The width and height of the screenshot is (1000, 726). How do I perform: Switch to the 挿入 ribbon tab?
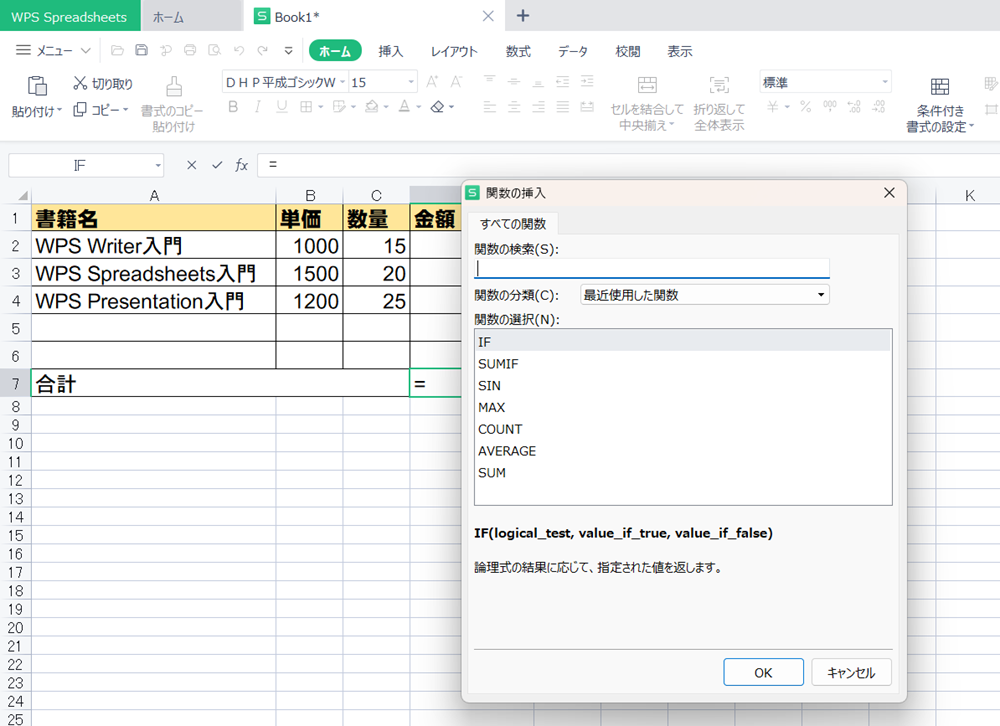(390, 51)
